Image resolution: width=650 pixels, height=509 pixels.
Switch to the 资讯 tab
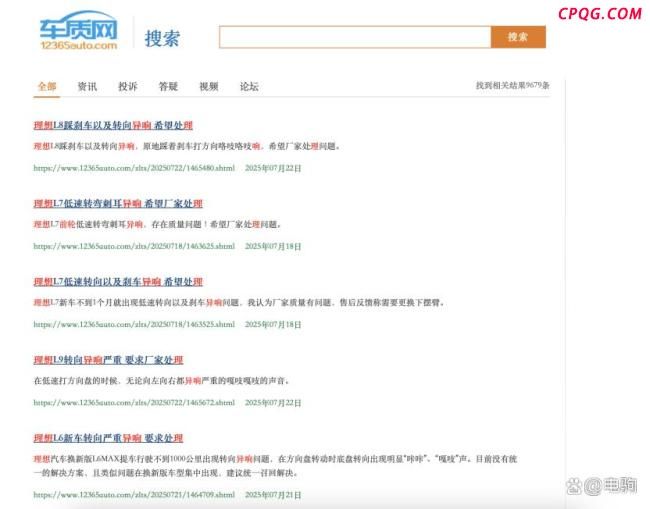87,86
